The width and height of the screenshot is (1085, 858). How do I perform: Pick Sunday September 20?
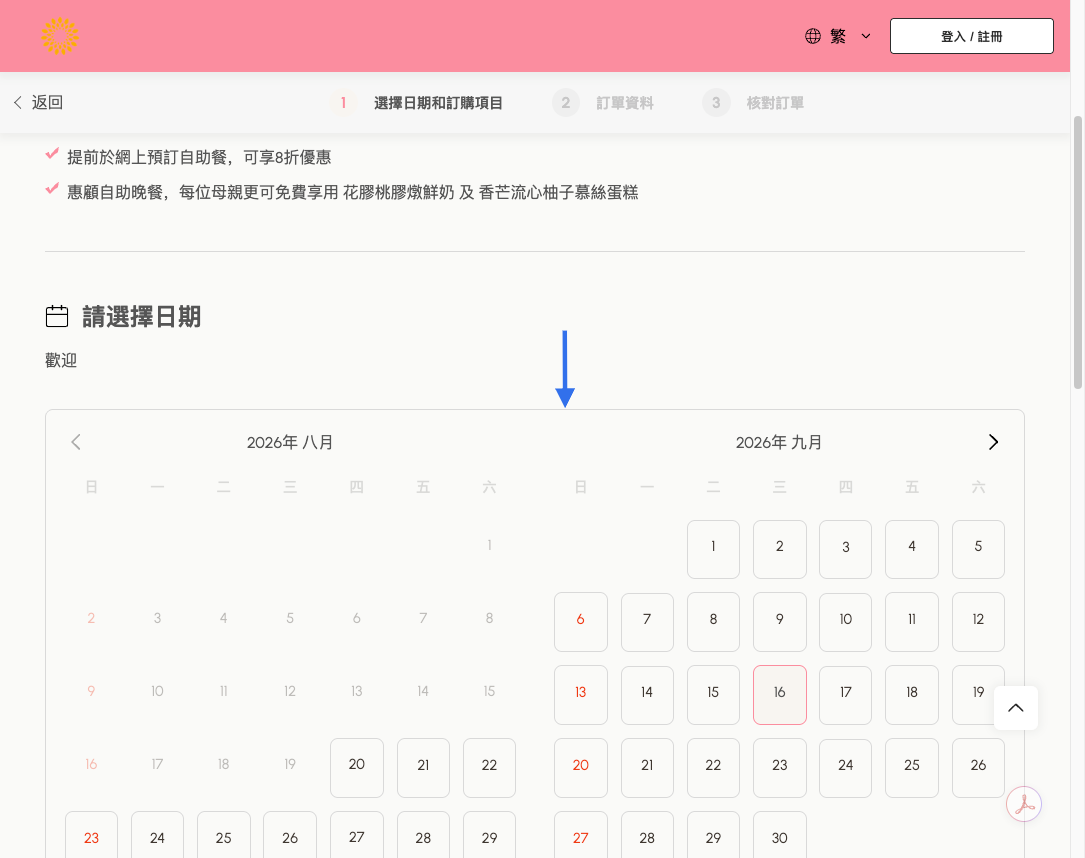[581, 768]
